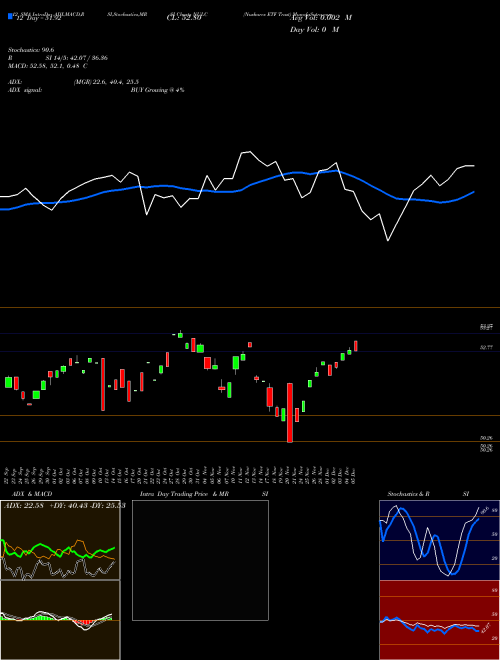Click the peak of the white price line
The height and width of the screenshot is (660, 500).
tap(250, 152)
